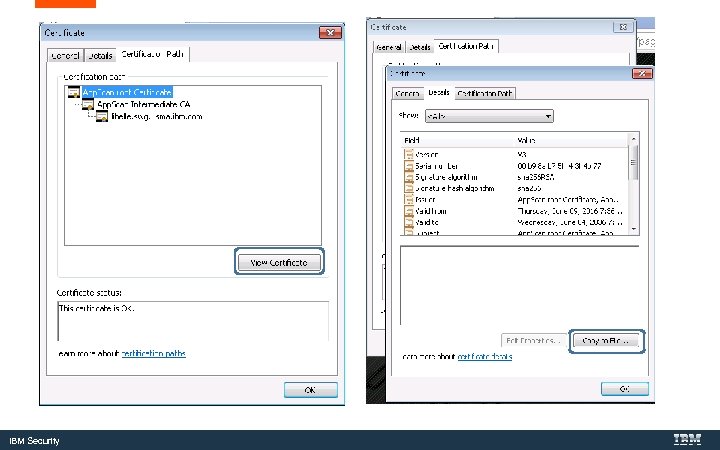Select Certification Path tab in left dialog
This screenshot has width=720, height=450.
pos(152,54)
